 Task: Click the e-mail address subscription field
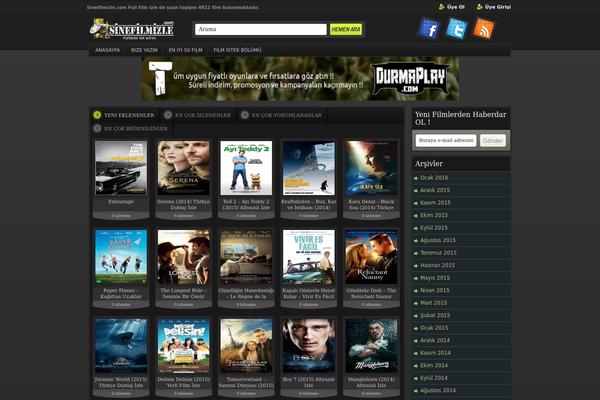[446, 140]
